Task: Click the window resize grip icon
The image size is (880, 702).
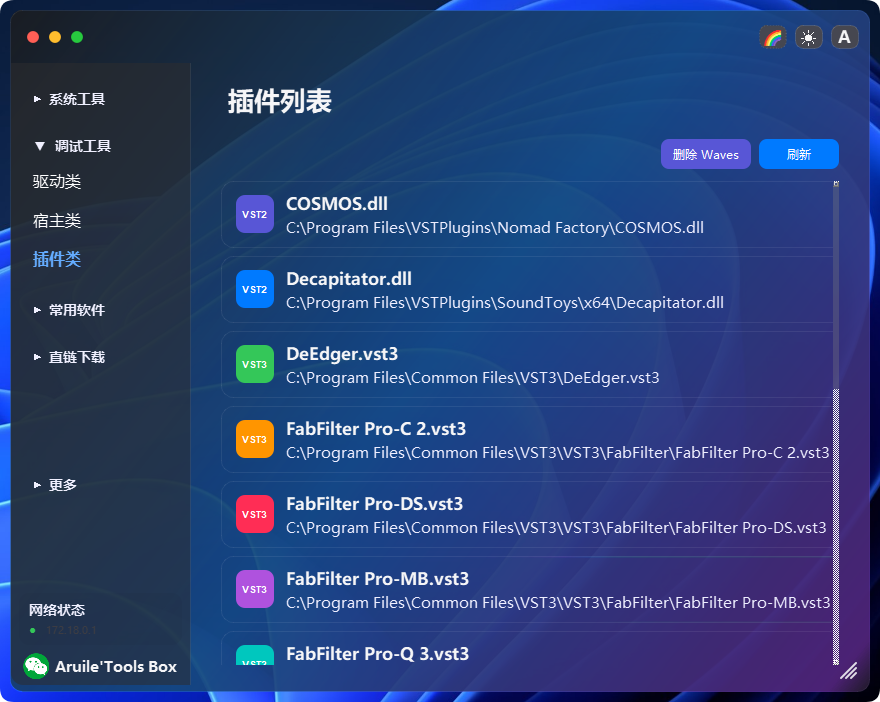Action: pos(849,671)
